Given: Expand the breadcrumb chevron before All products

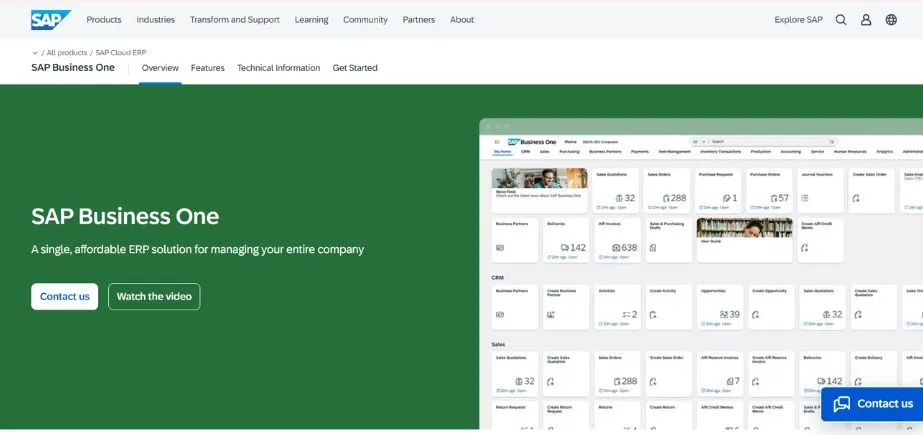Looking at the screenshot, I should pyautogui.click(x=35, y=53).
